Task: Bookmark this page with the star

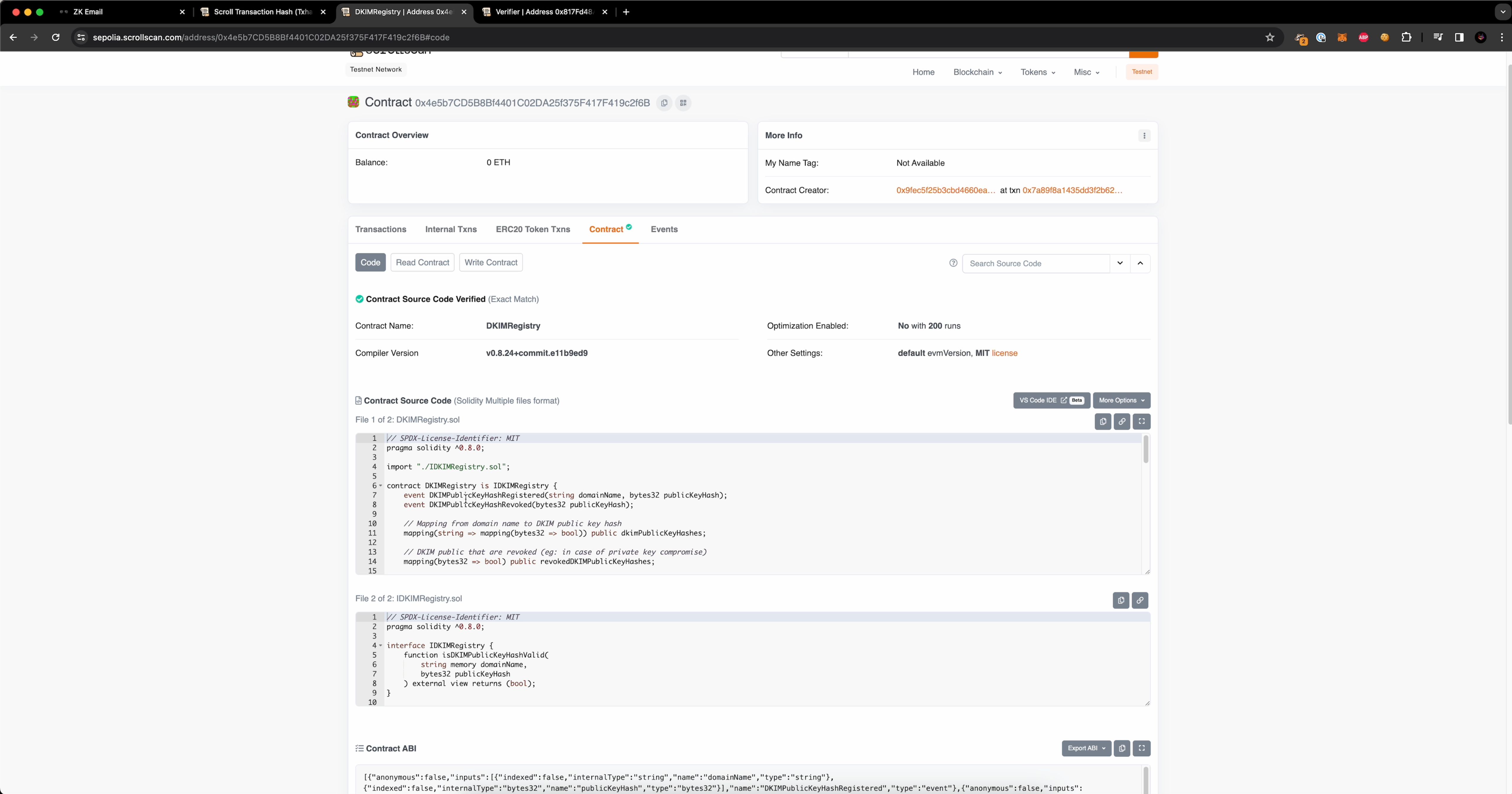Action: 1270,37
